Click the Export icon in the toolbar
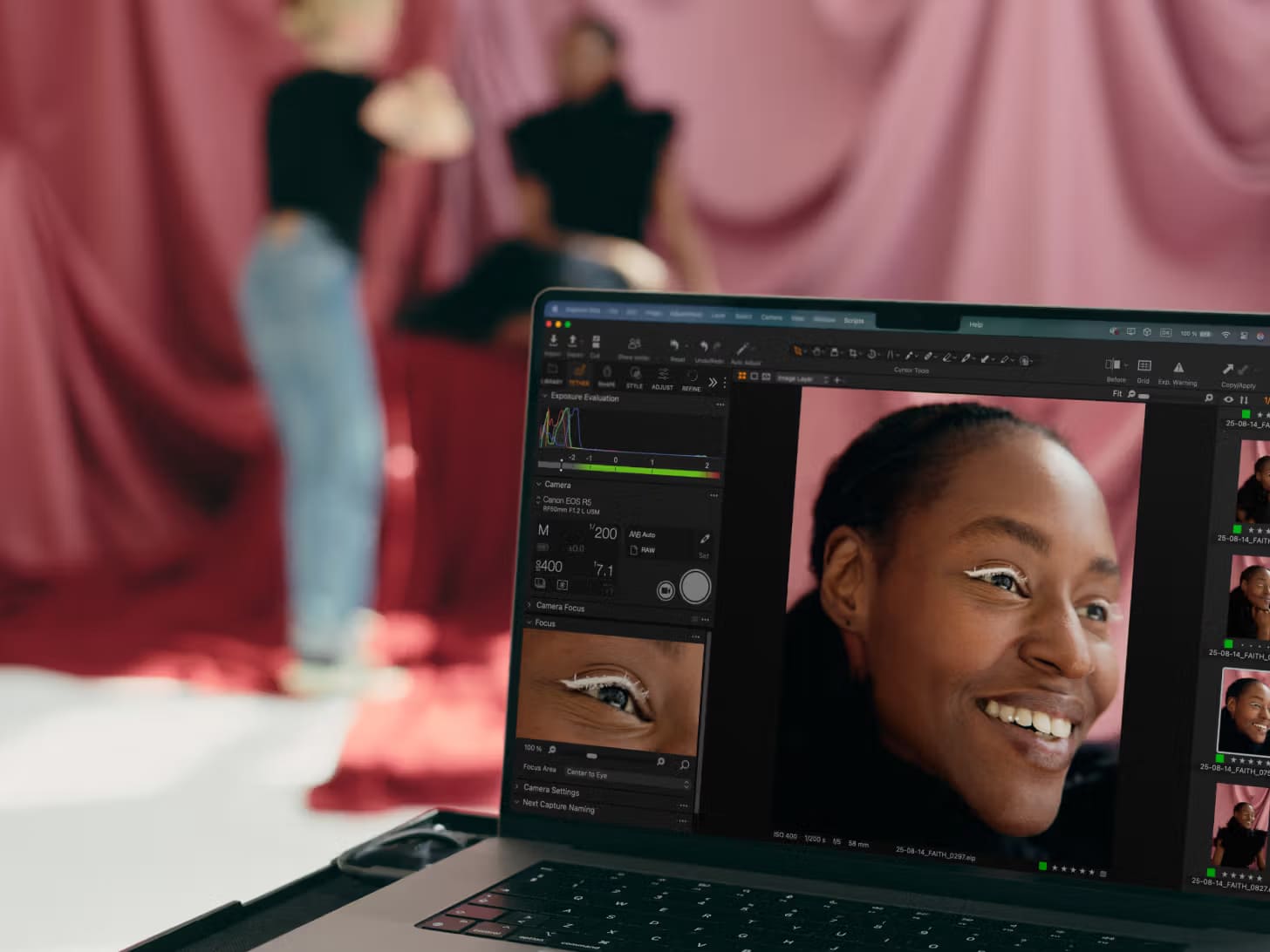 pyautogui.click(x=571, y=341)
